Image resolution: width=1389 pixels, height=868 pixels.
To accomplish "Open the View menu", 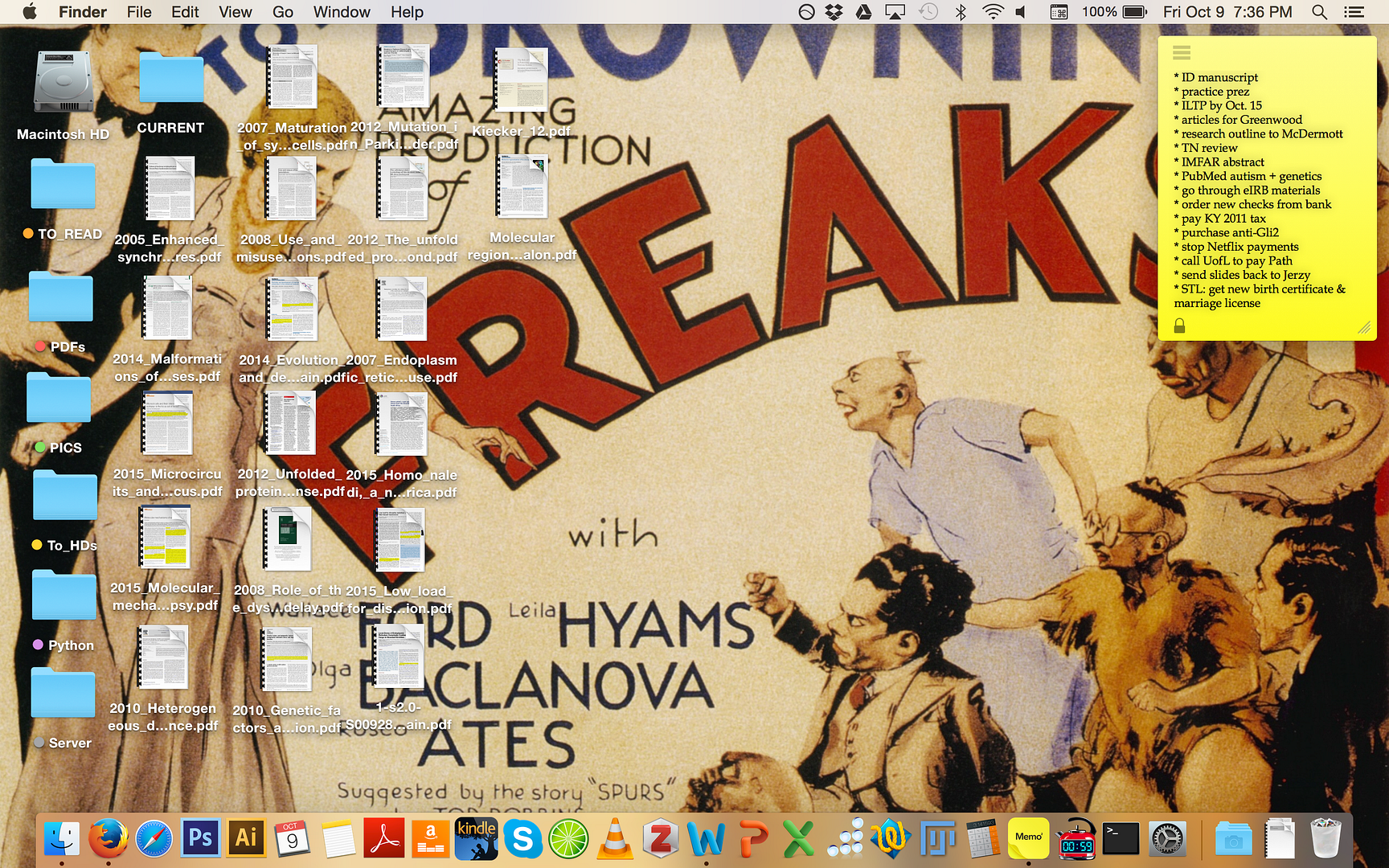I will 236,12.
